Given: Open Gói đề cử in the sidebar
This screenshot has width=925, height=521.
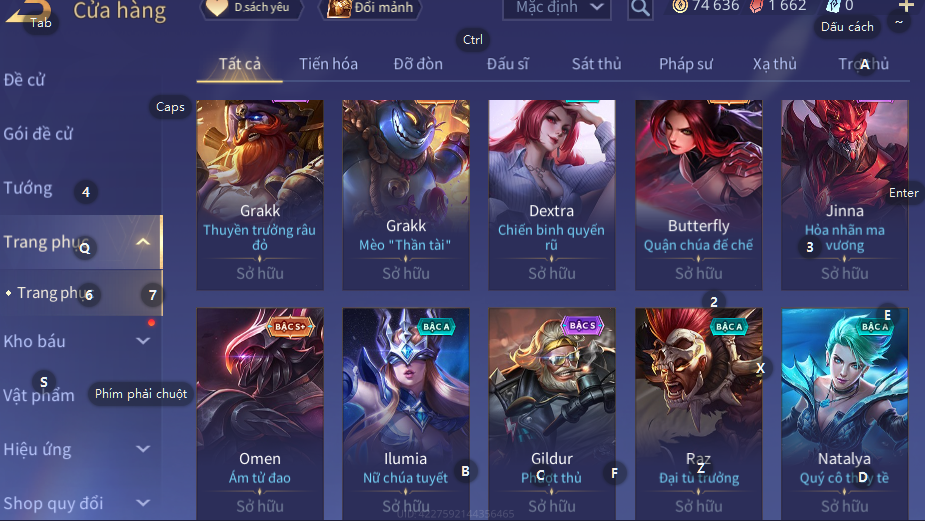Looking at the screenshot, I should (x=38, y=134).
